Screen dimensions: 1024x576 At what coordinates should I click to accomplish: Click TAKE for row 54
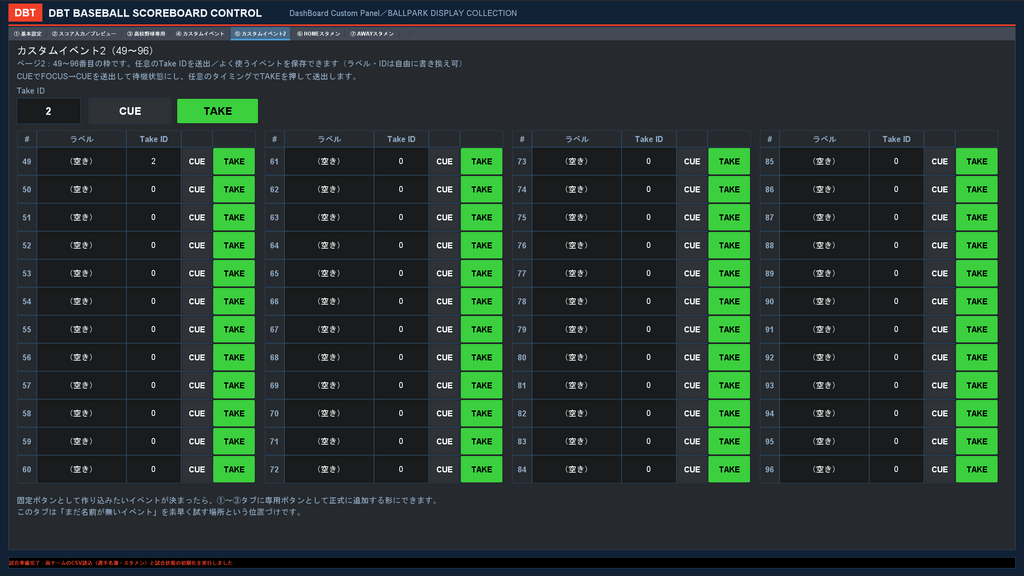(x=234, y=302)
